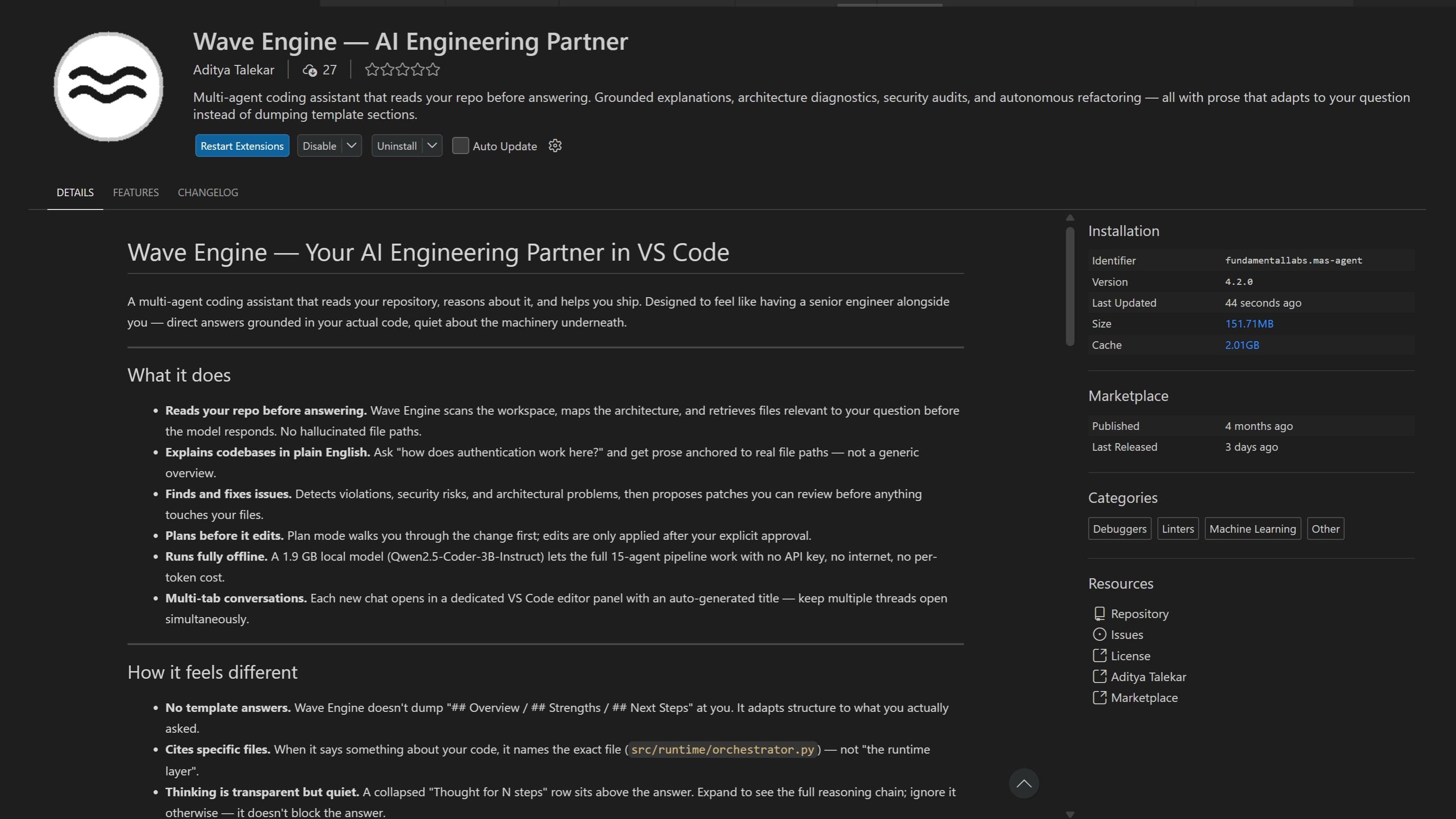Click the scrollbar up arrow

click(1070, 218)
